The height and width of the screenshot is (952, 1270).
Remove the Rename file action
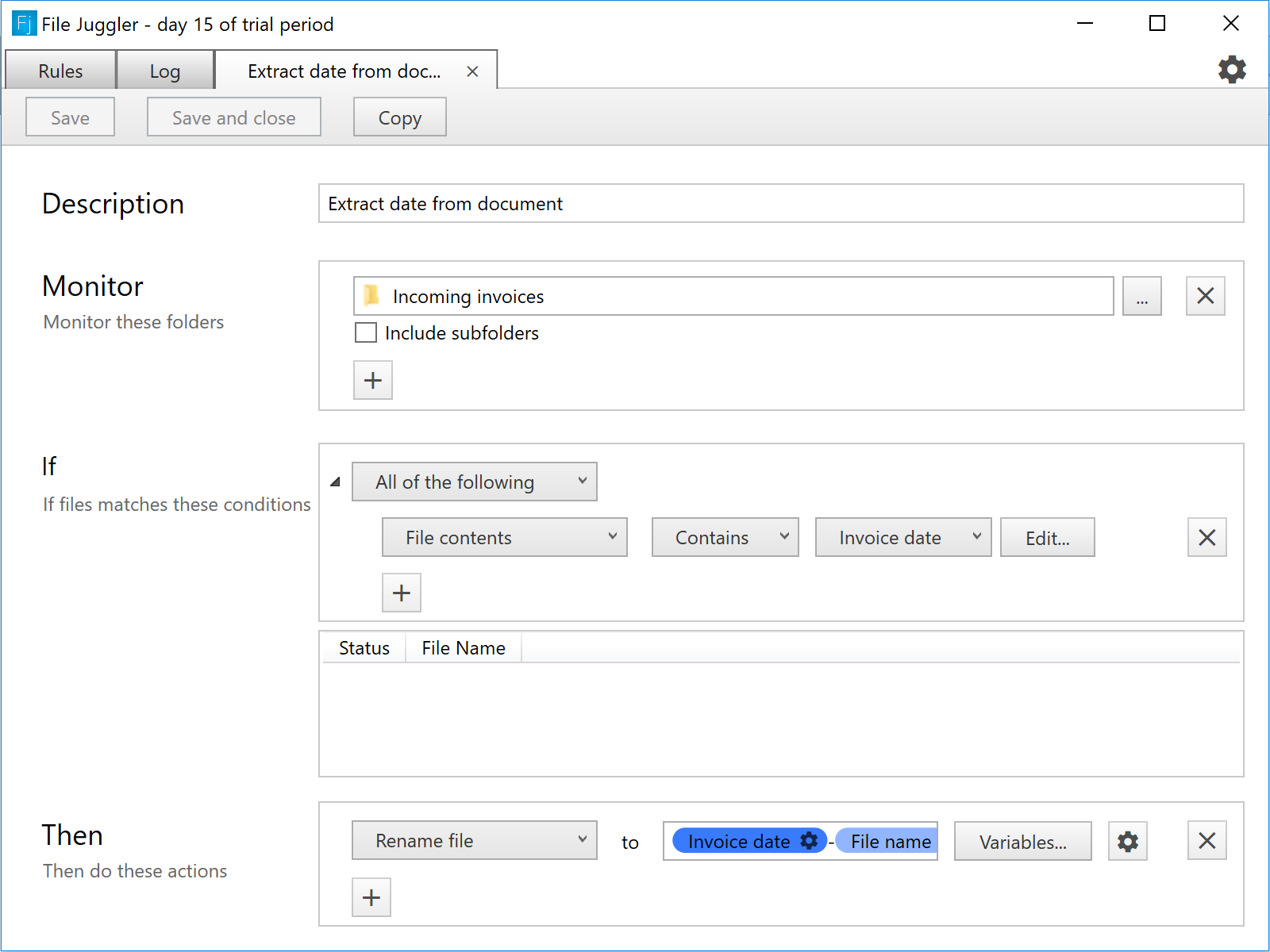[1206, 840]
